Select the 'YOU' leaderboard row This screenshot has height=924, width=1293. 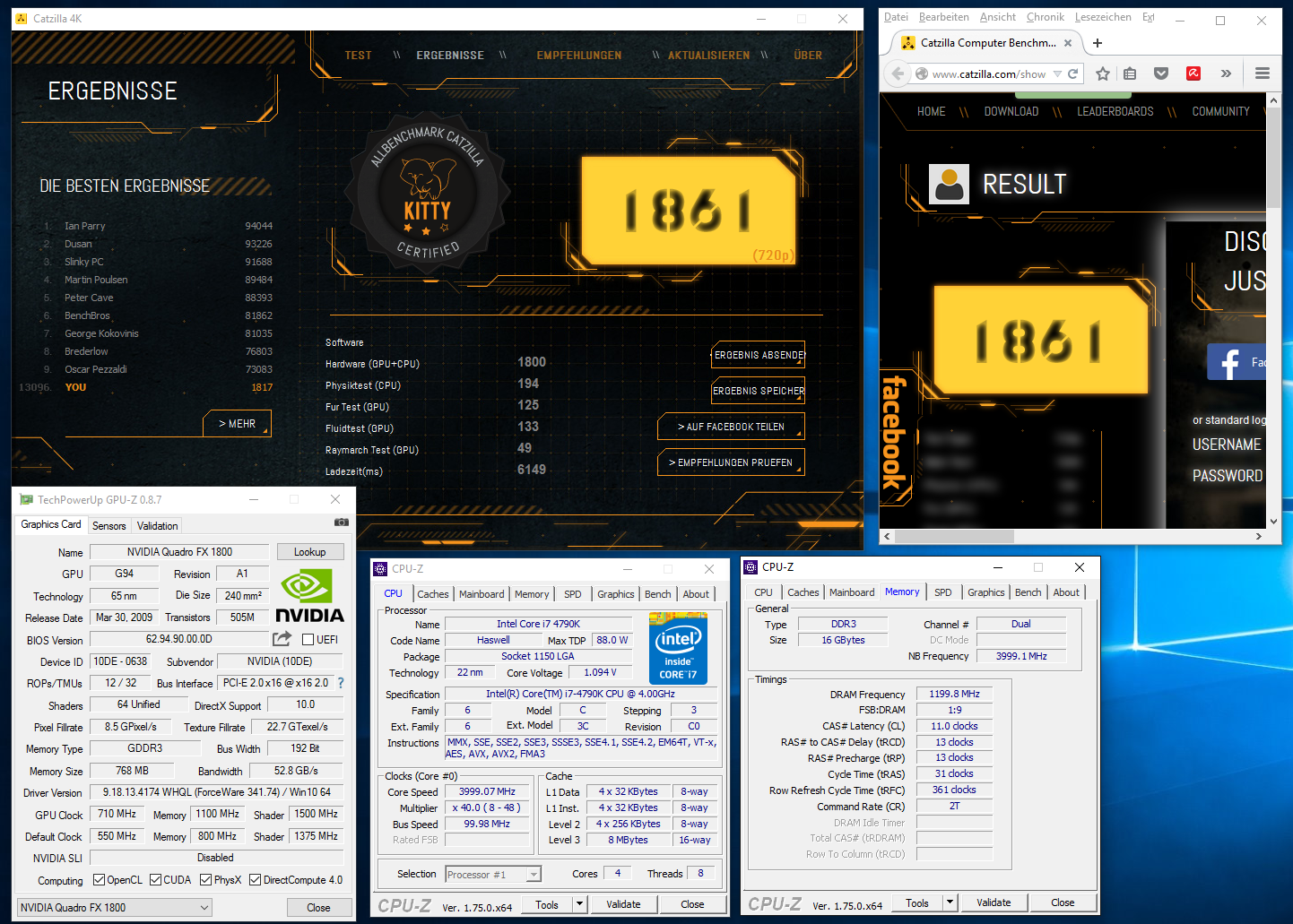(x=148, y=387)
